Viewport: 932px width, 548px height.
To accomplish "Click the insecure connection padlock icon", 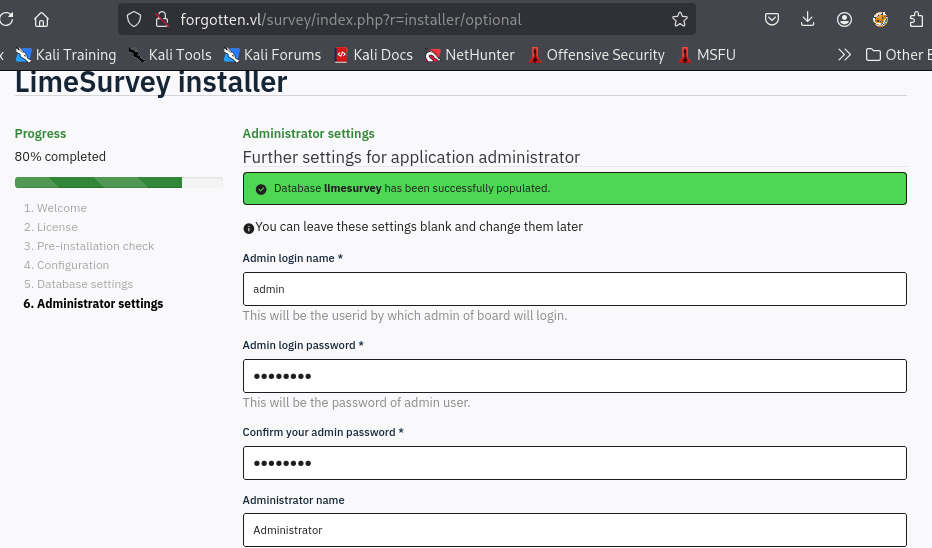I will (160, 19).
